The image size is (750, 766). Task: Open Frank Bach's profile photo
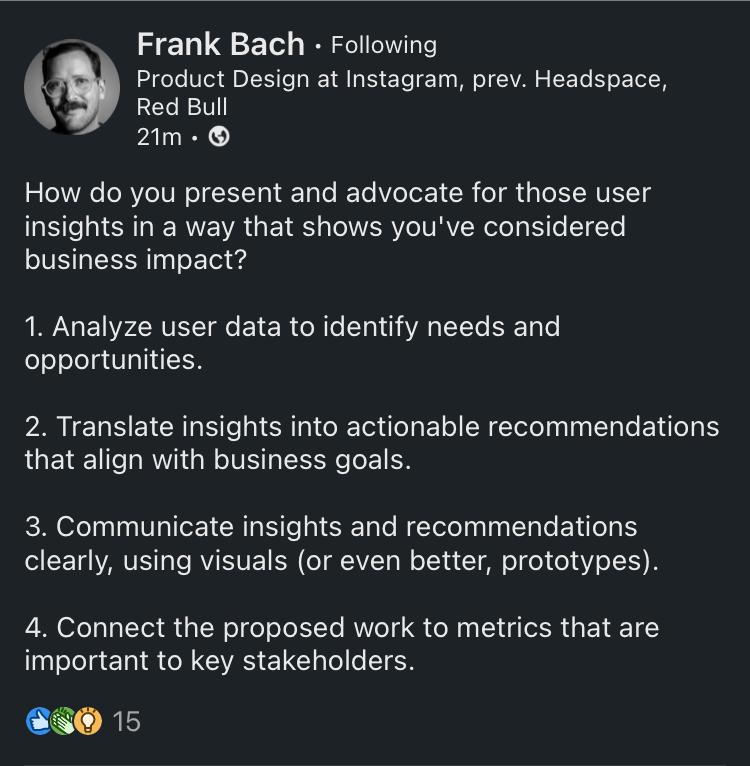[72, 87]
